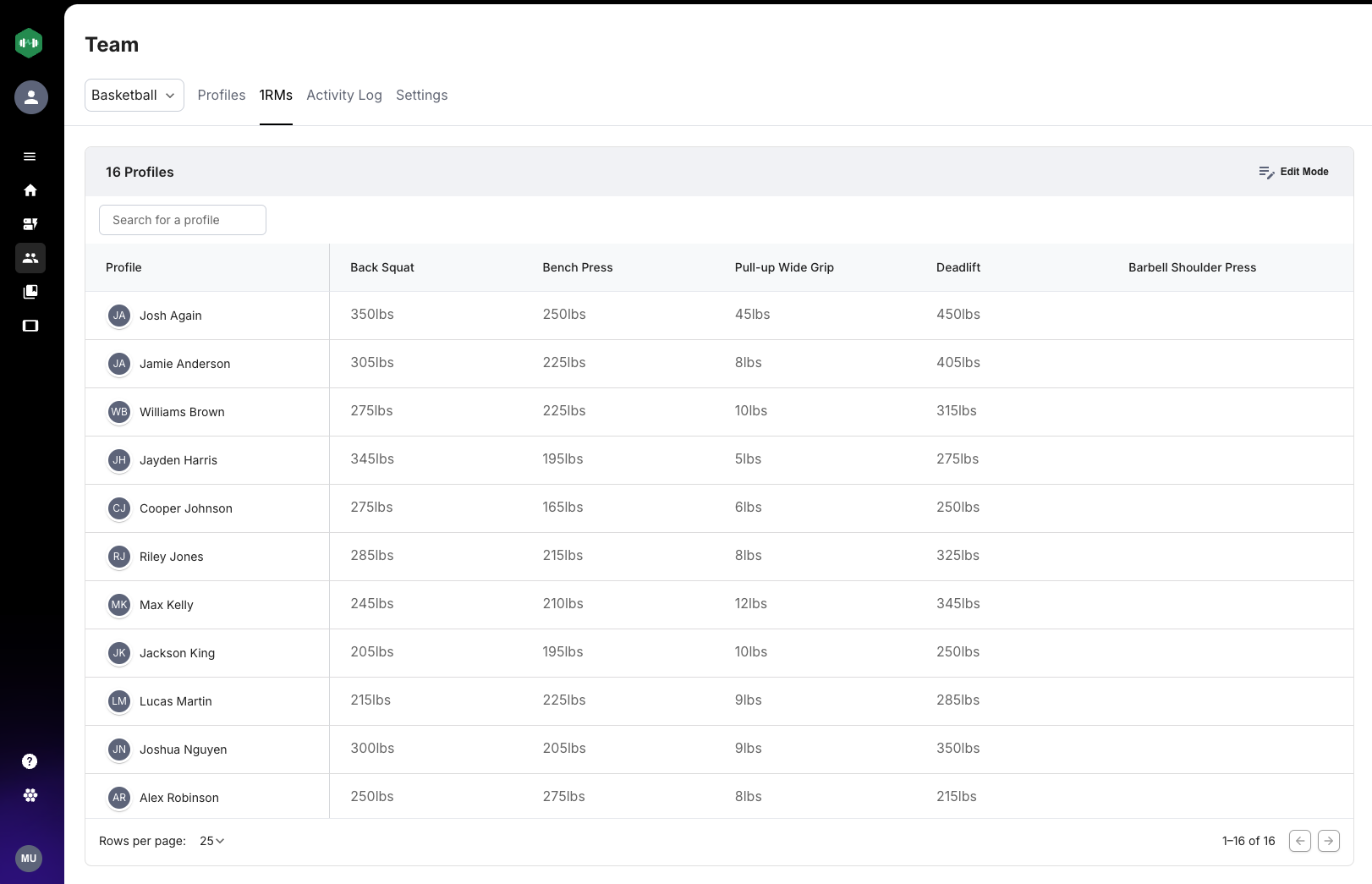
Task: Select Lucas Martin's 225lbs Bench Press value
Action: point(564,700)
